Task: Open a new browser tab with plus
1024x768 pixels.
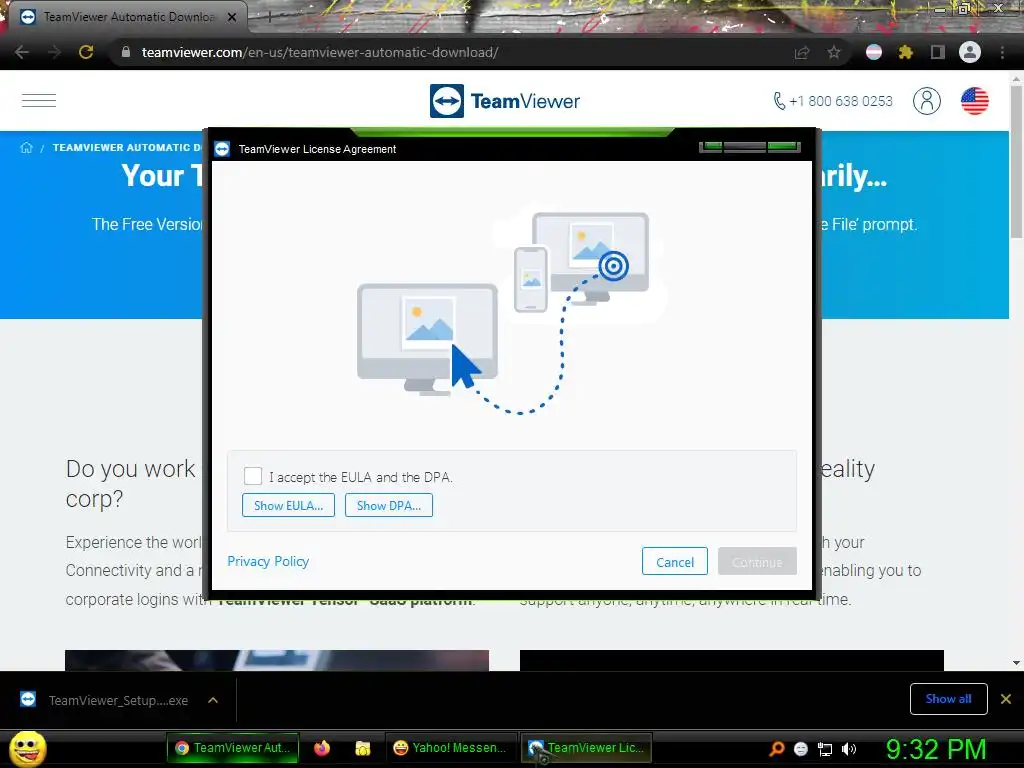Action: coord(269,18)
